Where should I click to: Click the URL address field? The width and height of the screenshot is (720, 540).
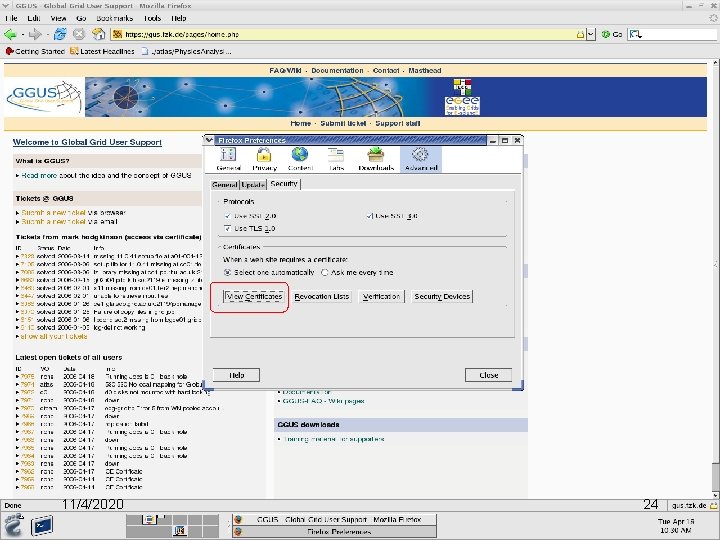click(344, 34)
